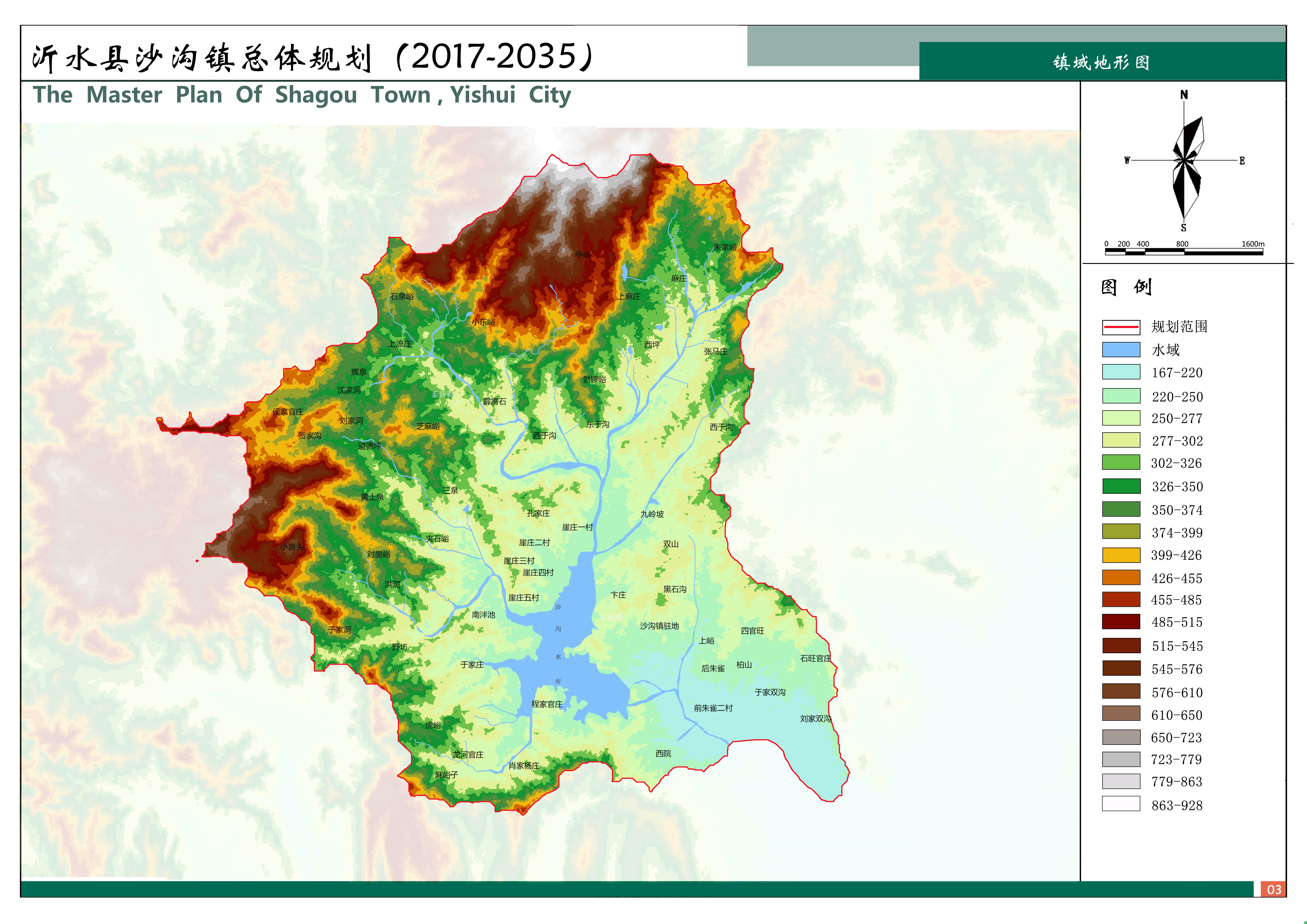Click the 石泉峪 village label

[402, 297]
